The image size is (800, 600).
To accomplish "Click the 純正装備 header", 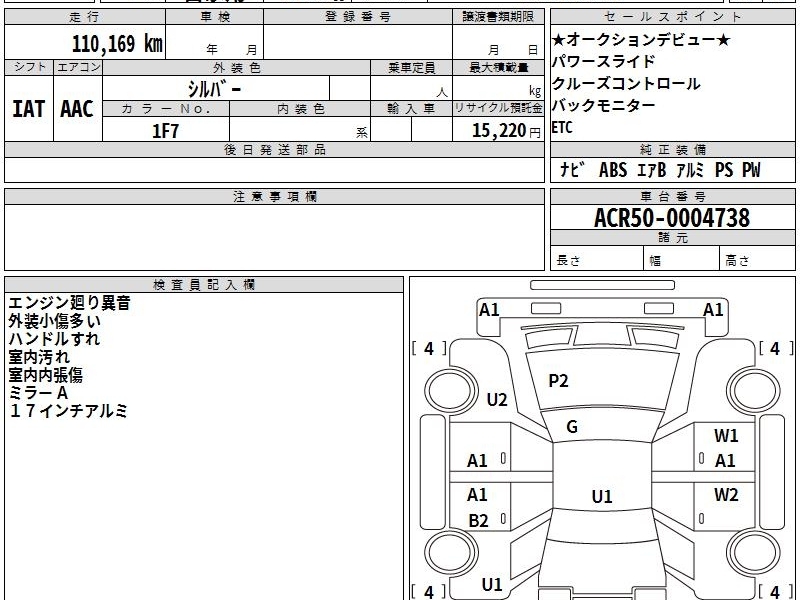I will 672,149.
